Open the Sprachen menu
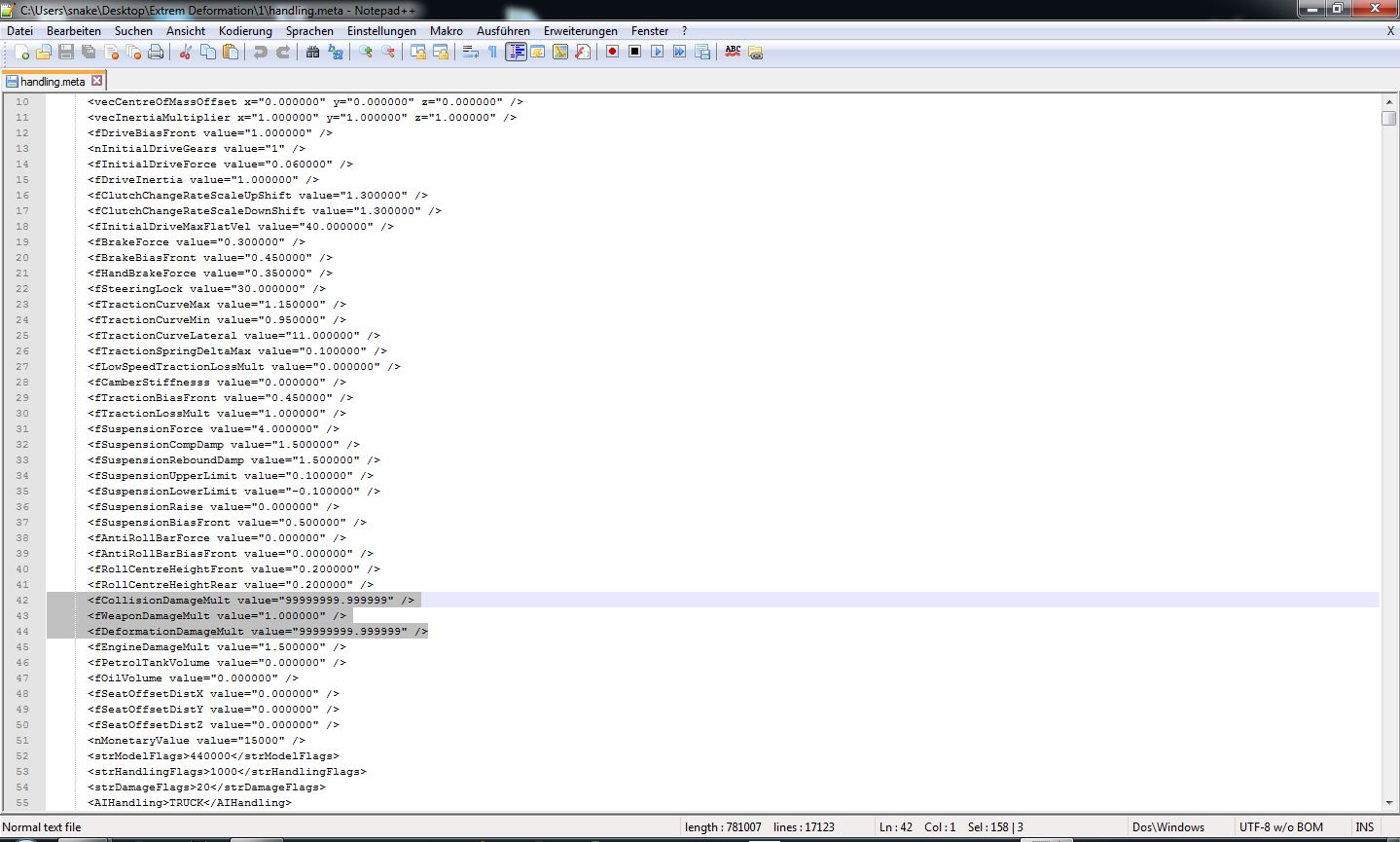 coord(309,31)
